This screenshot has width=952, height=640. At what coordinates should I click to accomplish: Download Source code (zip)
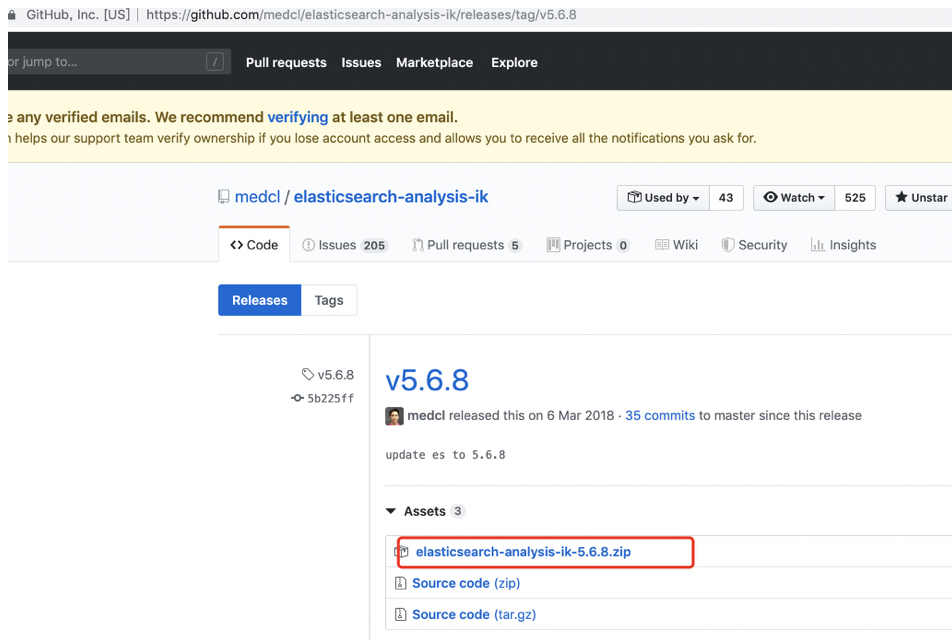[466, 583]
